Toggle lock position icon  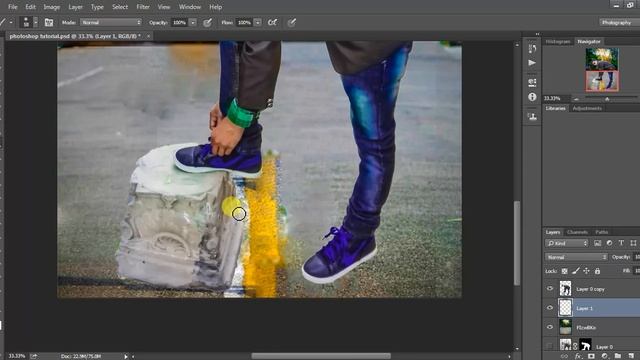pyautogui.click(x=587, y=271)
